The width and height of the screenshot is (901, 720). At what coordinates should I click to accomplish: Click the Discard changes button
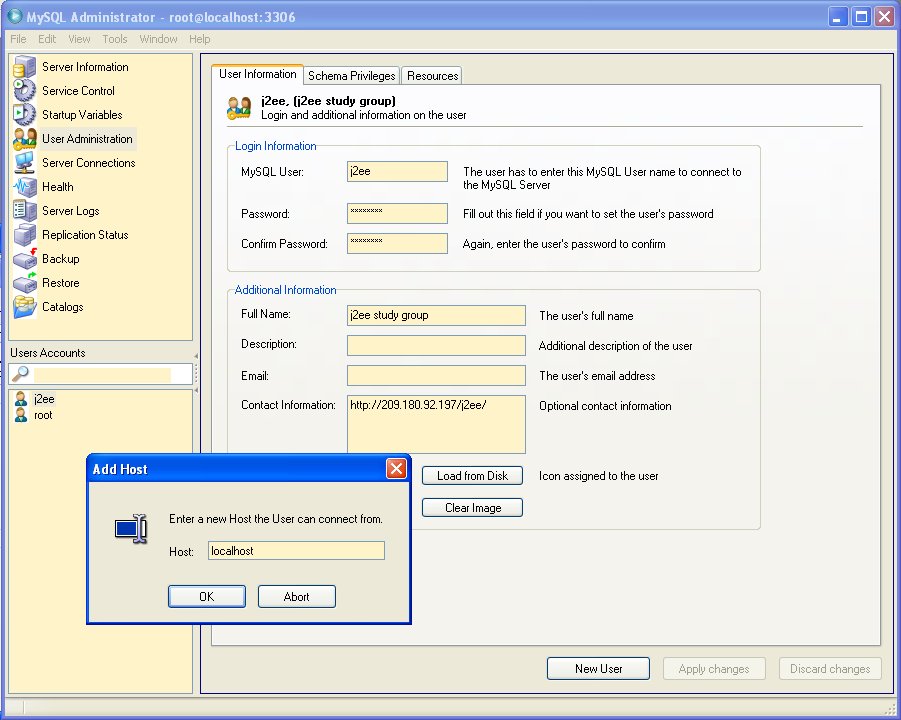point(830,669)
